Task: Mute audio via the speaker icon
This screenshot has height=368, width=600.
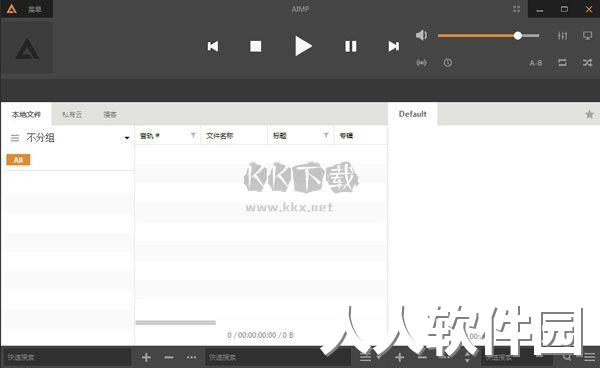Action: (421, 35)
